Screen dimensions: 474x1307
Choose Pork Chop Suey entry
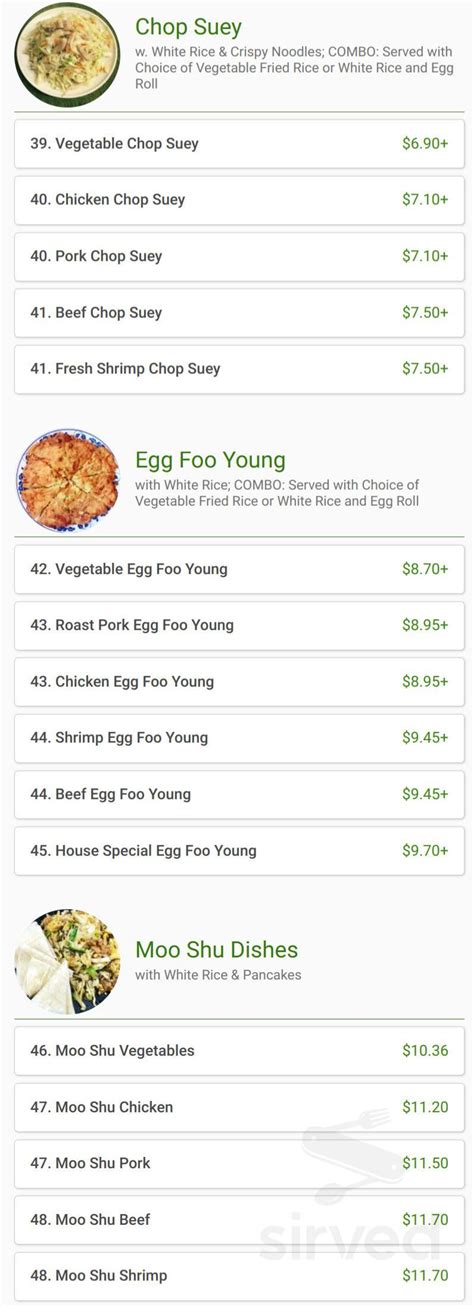tap(239, 256)
